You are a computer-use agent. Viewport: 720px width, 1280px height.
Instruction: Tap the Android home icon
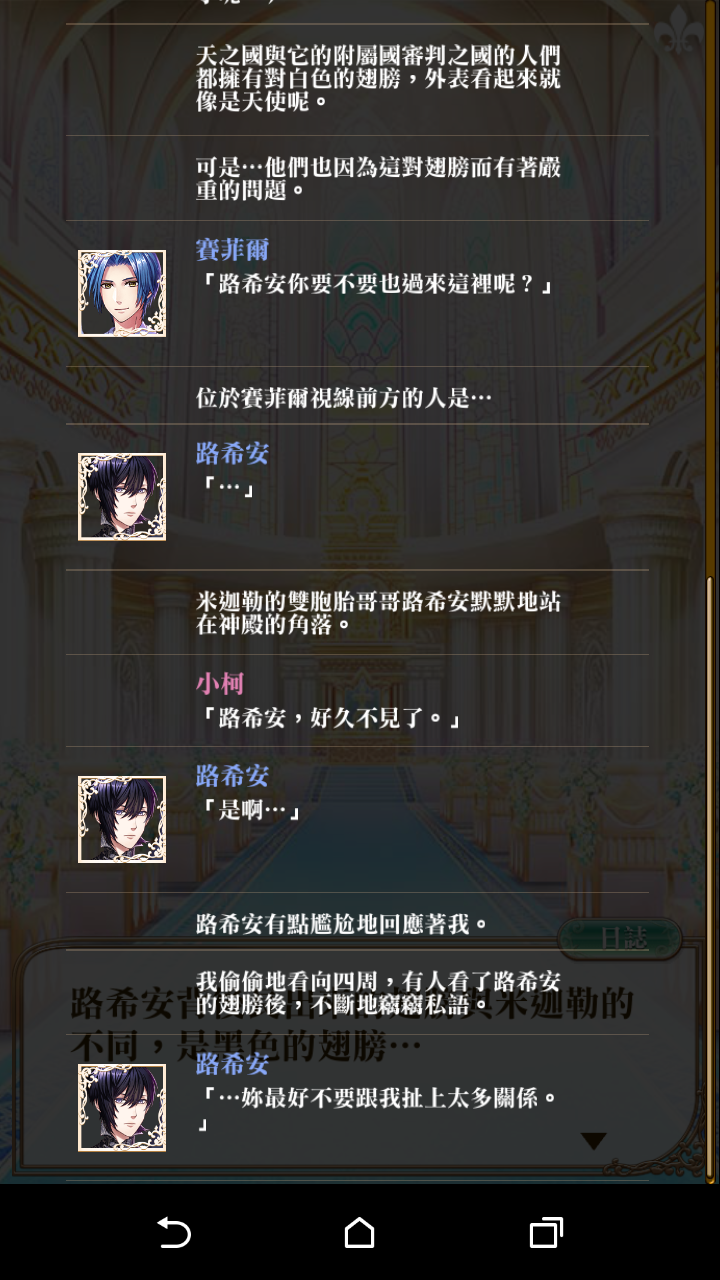[x=359, y=1233]
